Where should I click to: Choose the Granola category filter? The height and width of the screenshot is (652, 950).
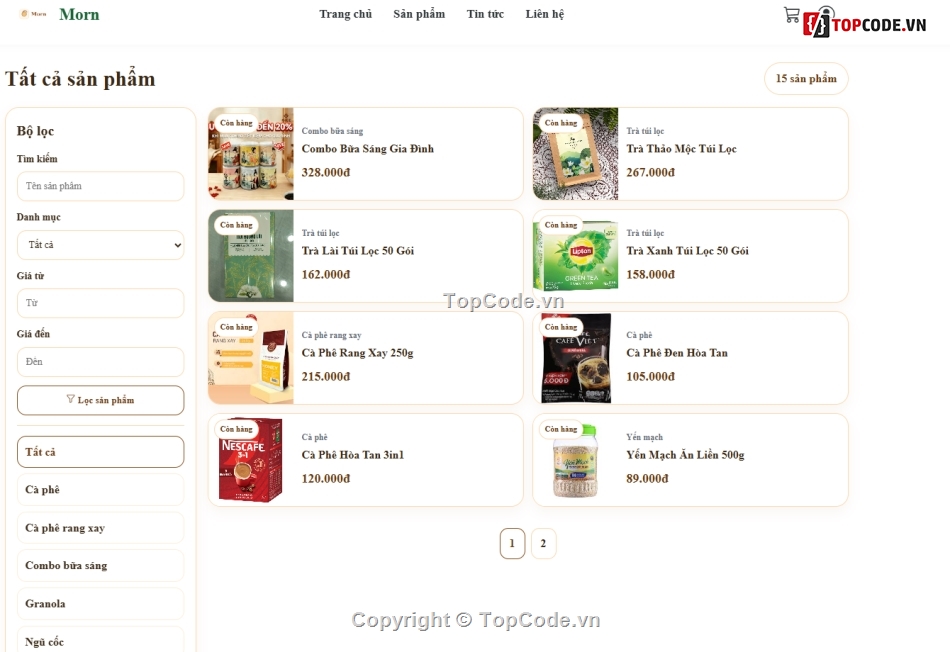click(x=101, y=604)
